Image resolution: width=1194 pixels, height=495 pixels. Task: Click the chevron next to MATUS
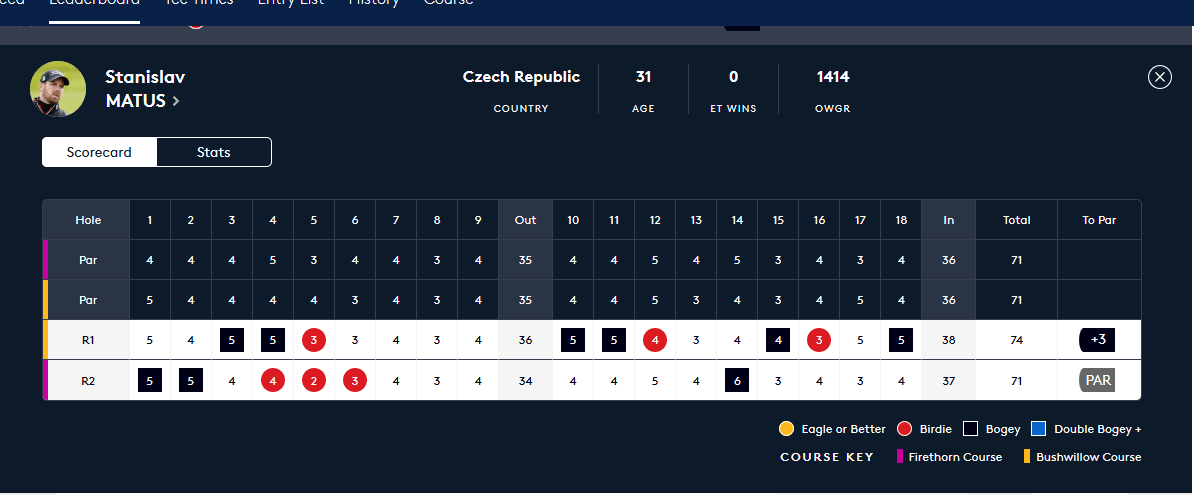176,101
